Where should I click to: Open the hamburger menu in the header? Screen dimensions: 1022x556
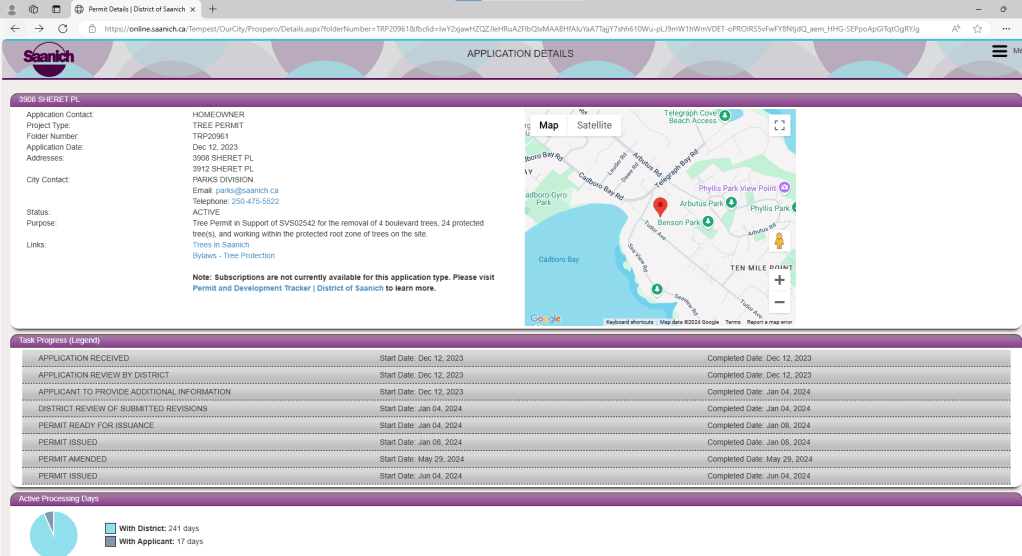(x=999, y=51)
